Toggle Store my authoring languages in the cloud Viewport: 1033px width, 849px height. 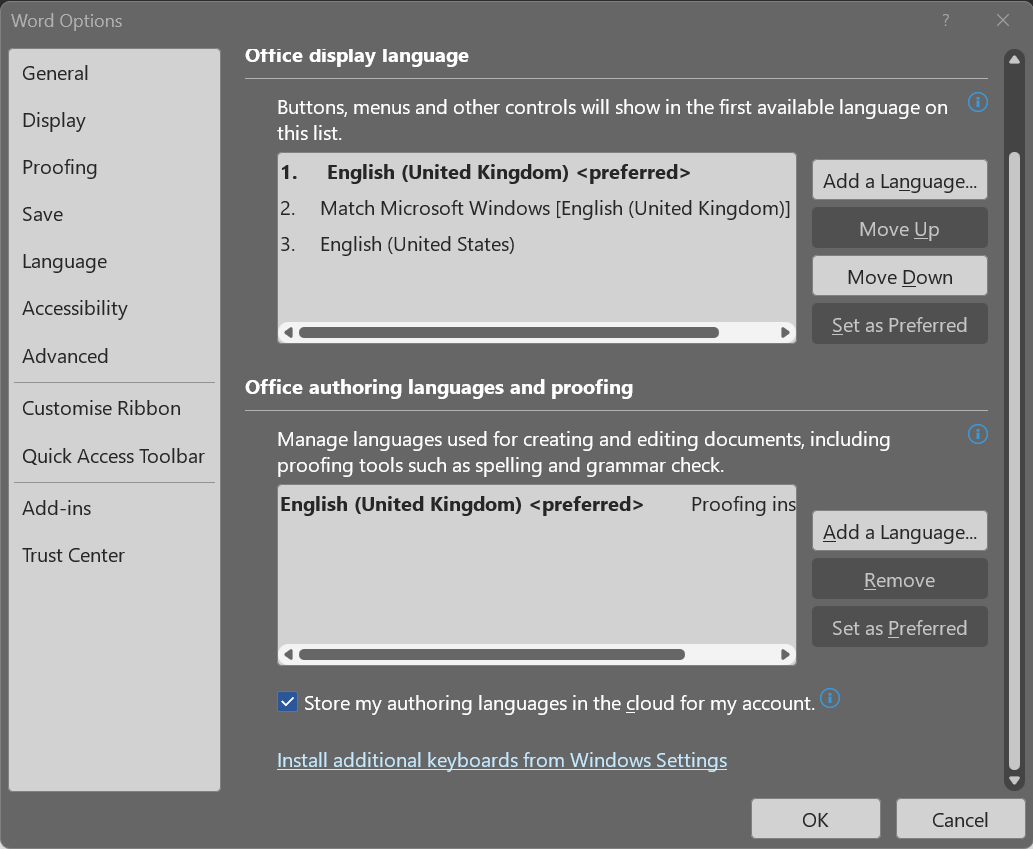(287, 702)
